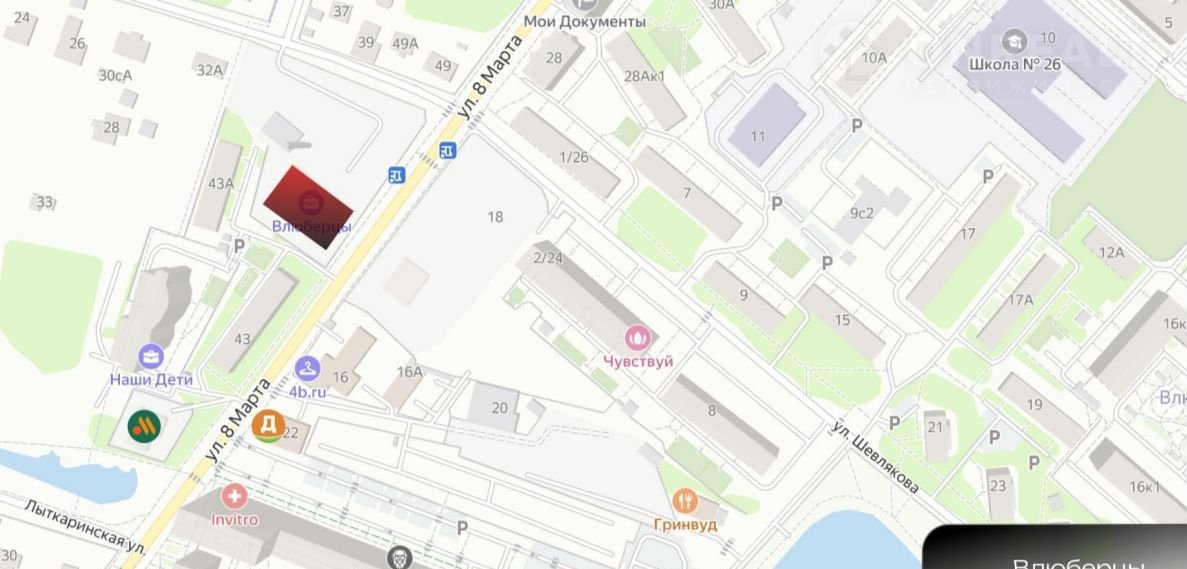Screen dimensions: 1187x569
Task: Click the orange Дикси store icon
Action: pyautogui.click(x=268, y=426)
